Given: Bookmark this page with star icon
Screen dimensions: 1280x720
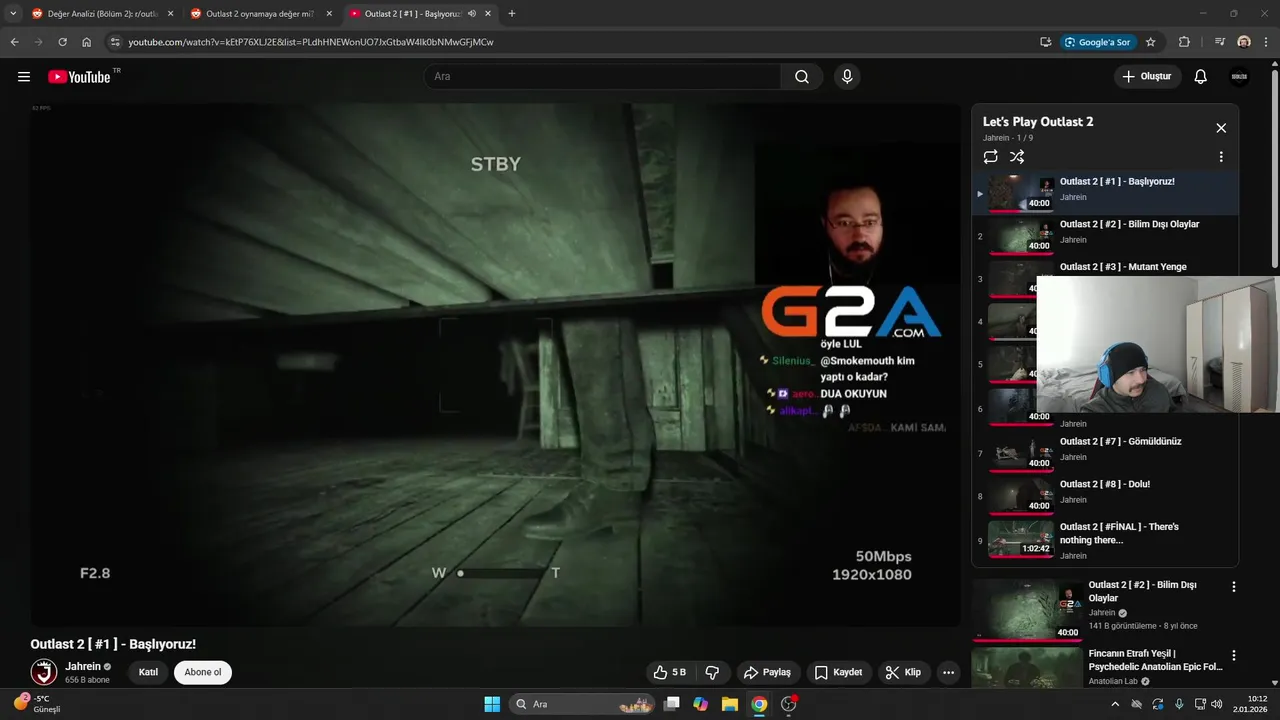Looking at the screenshot, I should pyautogui.click(x=1151, y=42).
